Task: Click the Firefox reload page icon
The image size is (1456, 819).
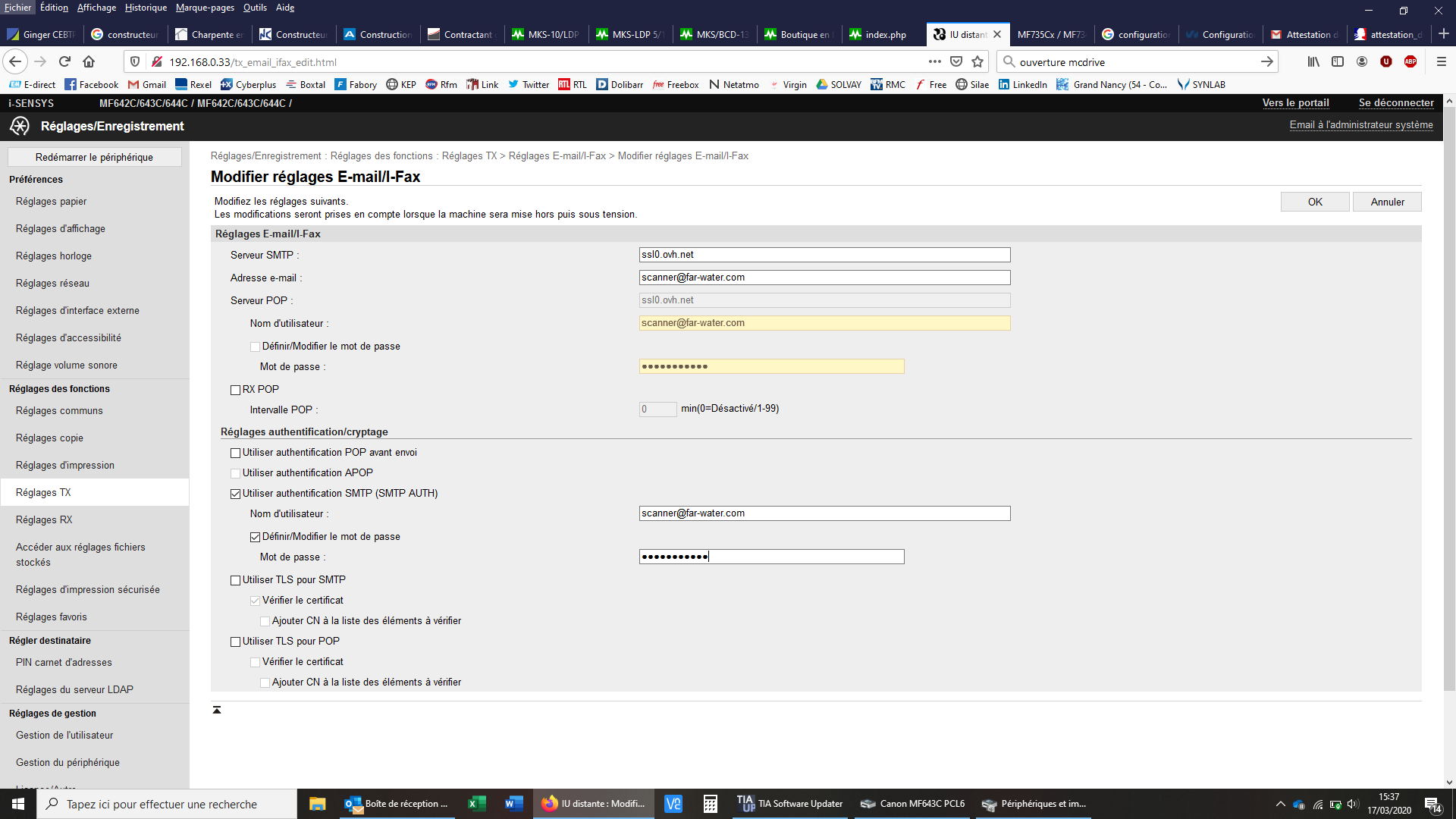Action: tap(64, 61)
